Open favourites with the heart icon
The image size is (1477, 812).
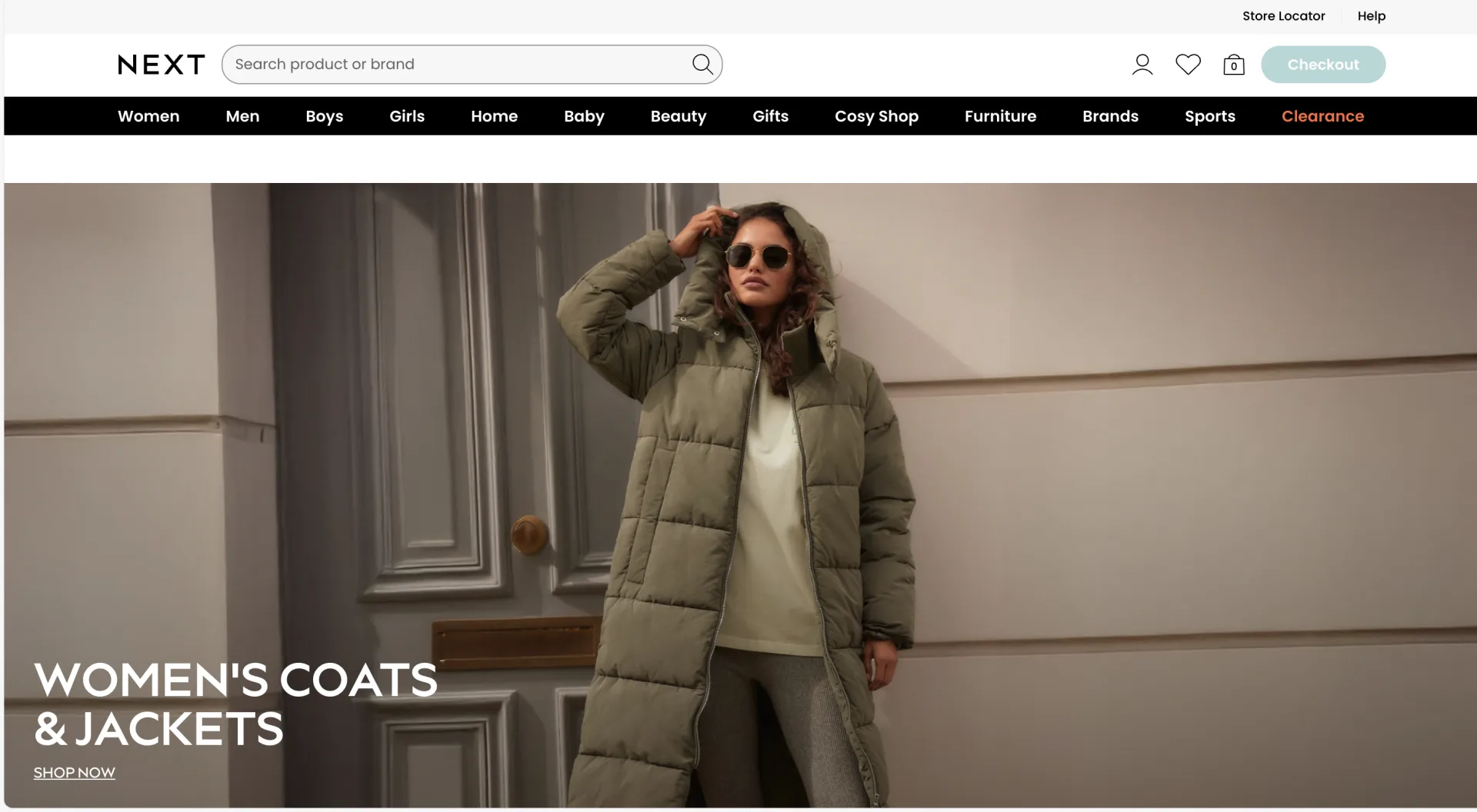coord(1188,65)
